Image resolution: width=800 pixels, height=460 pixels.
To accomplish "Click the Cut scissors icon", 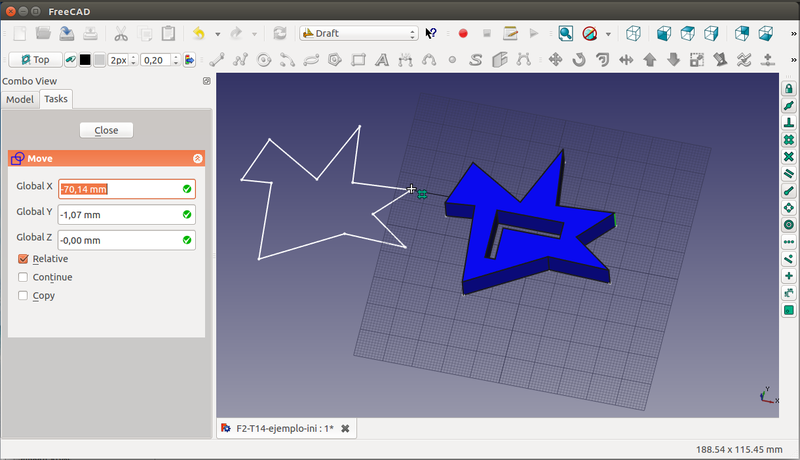I will tap(120, 33).
